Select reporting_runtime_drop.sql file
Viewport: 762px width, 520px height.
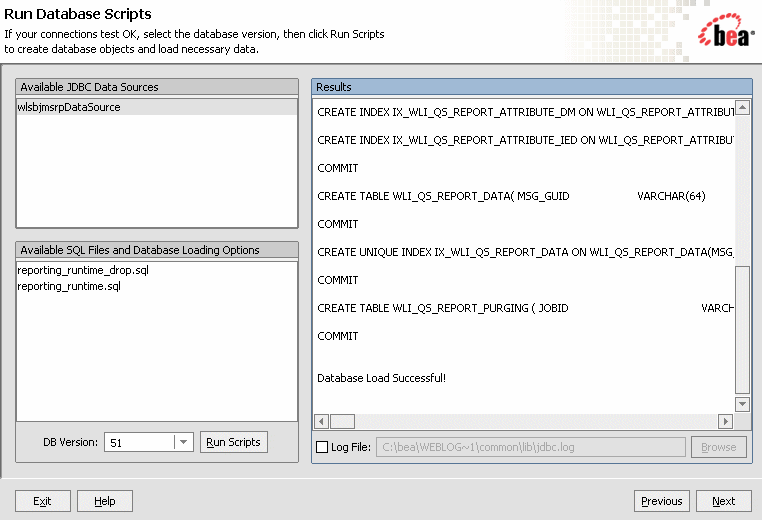point(83,270)
